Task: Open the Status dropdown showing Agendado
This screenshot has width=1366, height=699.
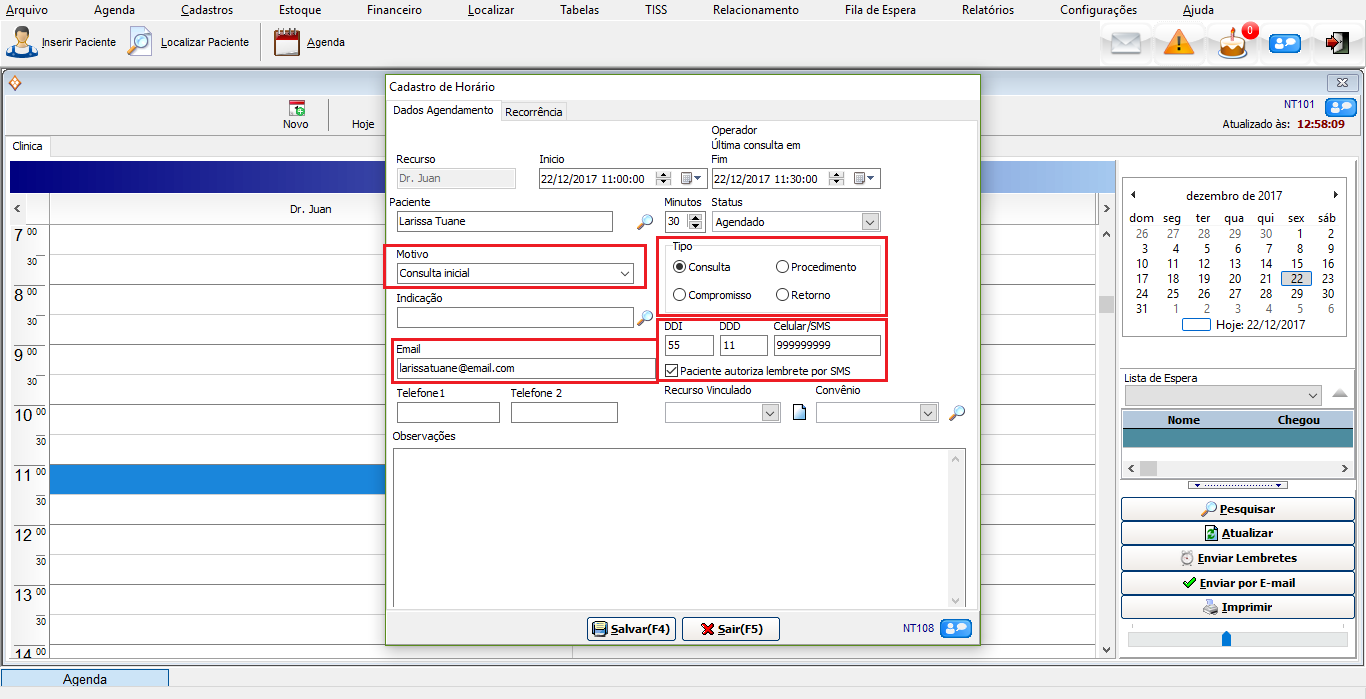Action: coord(870,222)
